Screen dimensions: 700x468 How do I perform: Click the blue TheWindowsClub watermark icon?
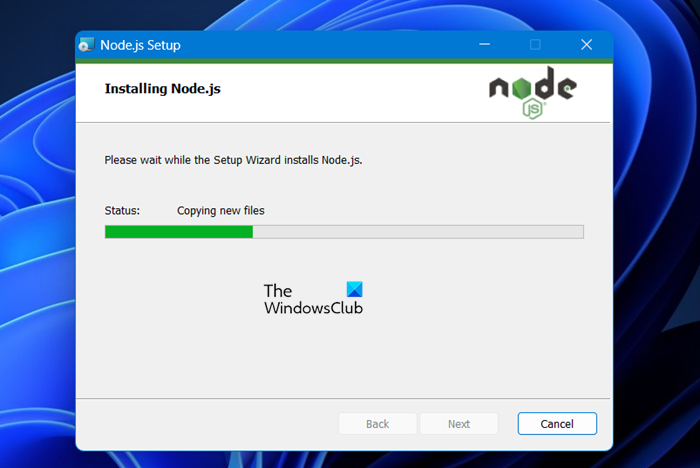pos(354,289)
